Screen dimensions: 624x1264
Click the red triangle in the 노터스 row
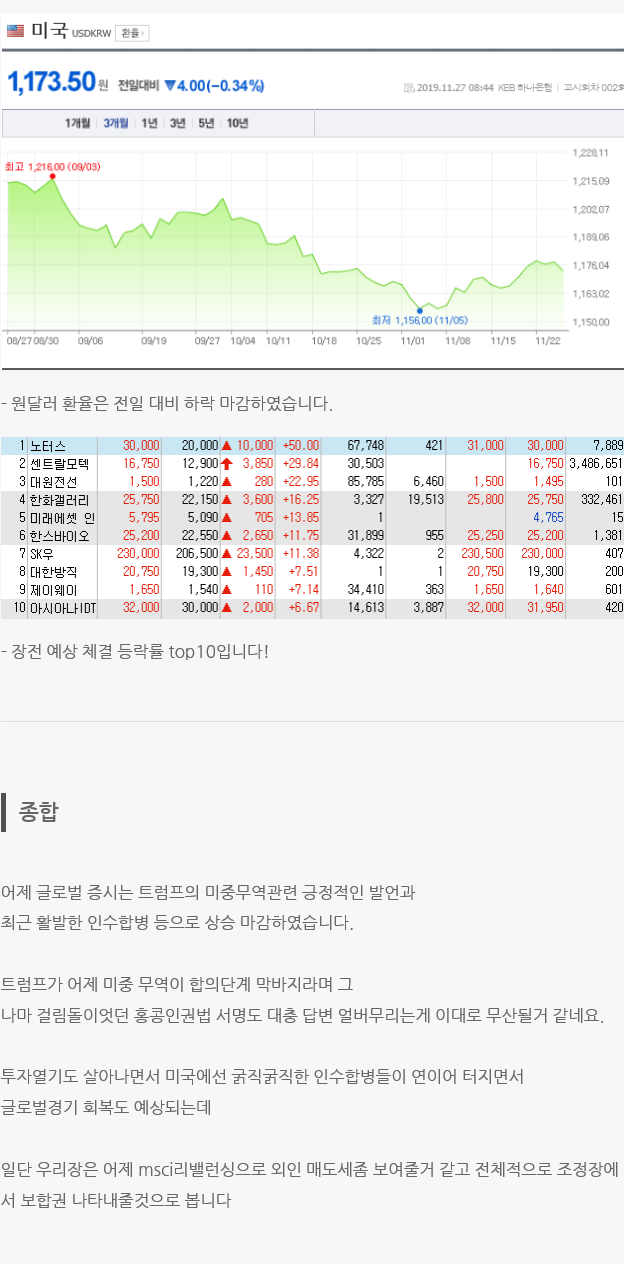(227, 445)
